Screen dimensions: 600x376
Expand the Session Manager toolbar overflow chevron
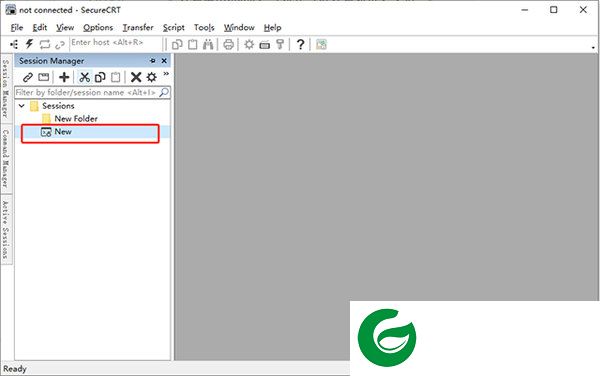(x=166, y=73)
